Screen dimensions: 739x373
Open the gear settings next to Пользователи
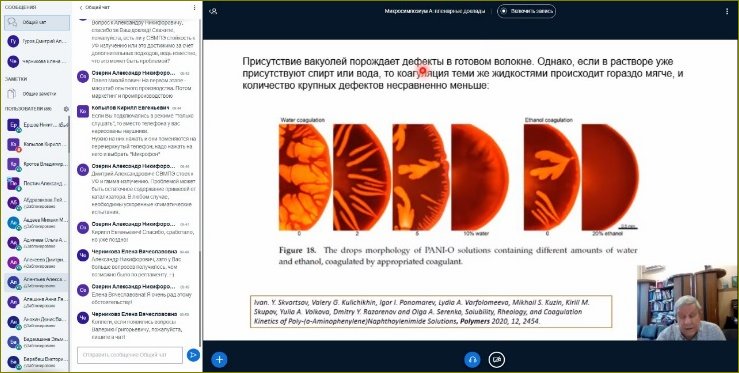[66, 109]
